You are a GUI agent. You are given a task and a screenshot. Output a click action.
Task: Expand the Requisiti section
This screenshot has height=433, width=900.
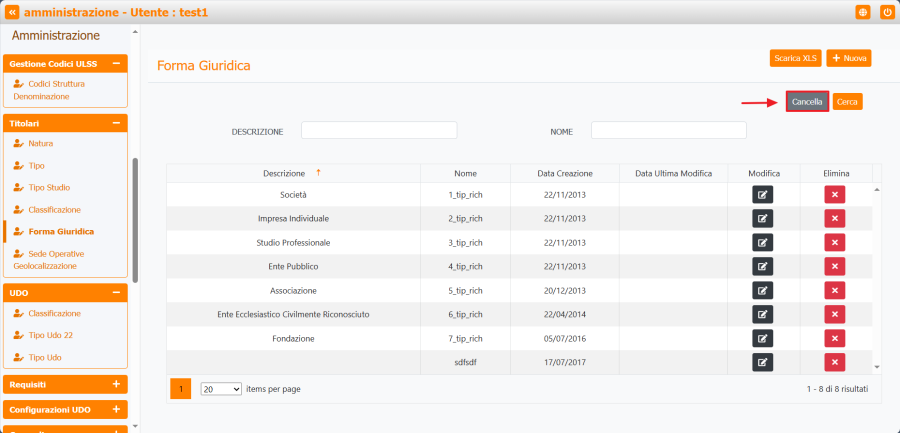point(116,384)
